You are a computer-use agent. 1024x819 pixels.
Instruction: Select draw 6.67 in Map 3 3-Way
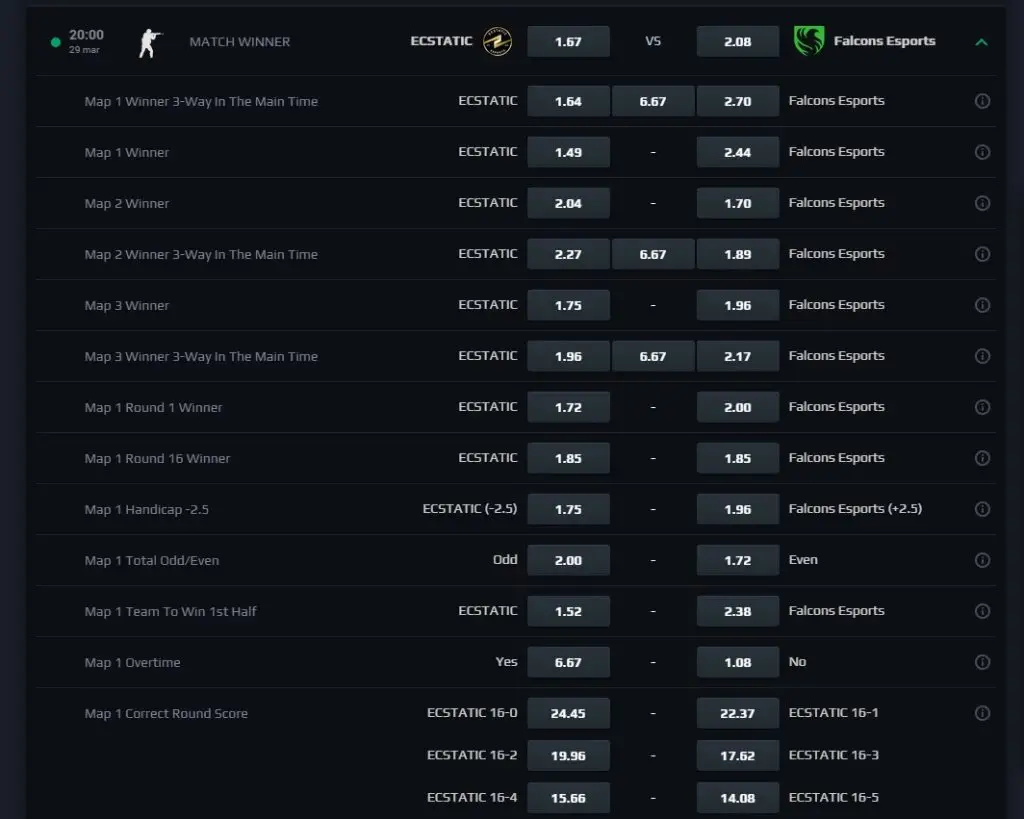point(653,356)
